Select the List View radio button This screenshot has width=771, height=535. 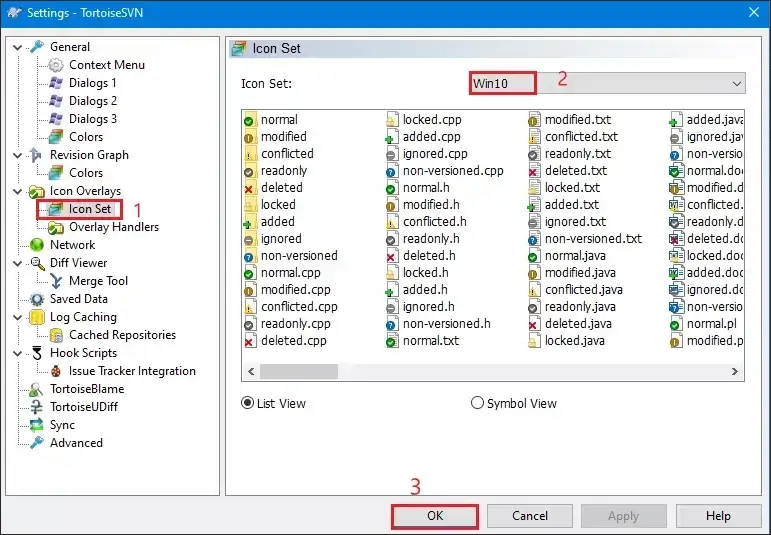point(247,403)
